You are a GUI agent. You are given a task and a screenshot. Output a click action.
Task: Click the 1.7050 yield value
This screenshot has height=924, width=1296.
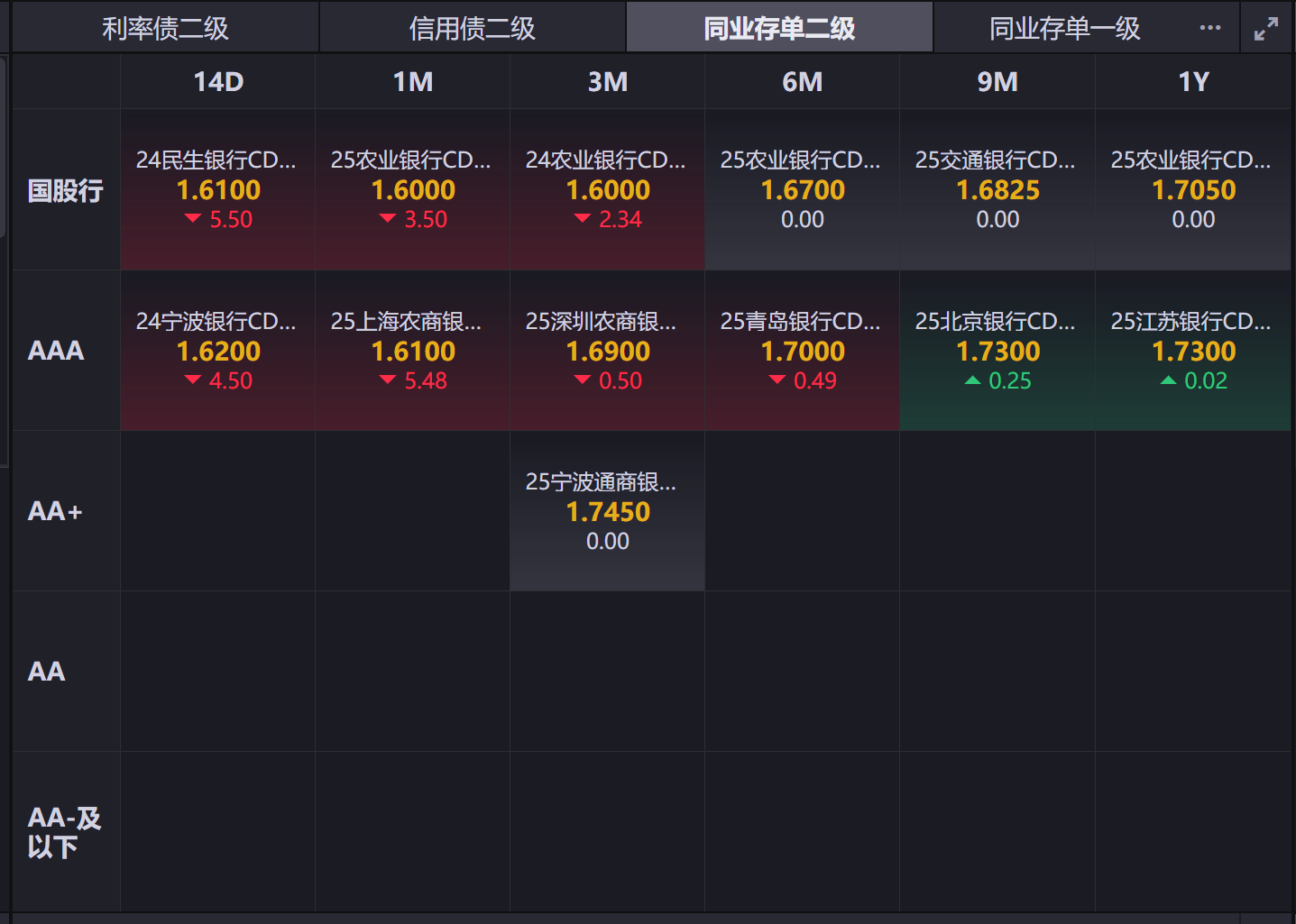(1194, 190)
